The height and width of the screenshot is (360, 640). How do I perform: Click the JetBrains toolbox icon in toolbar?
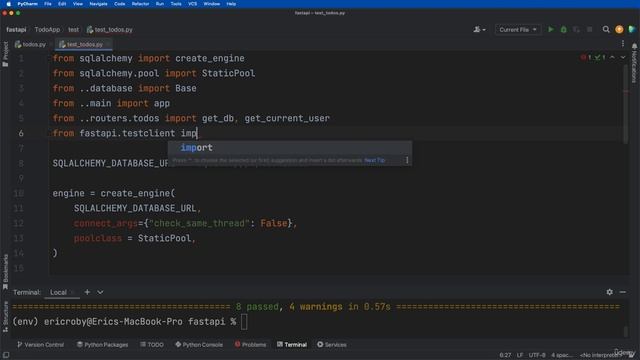click(632, 29)
